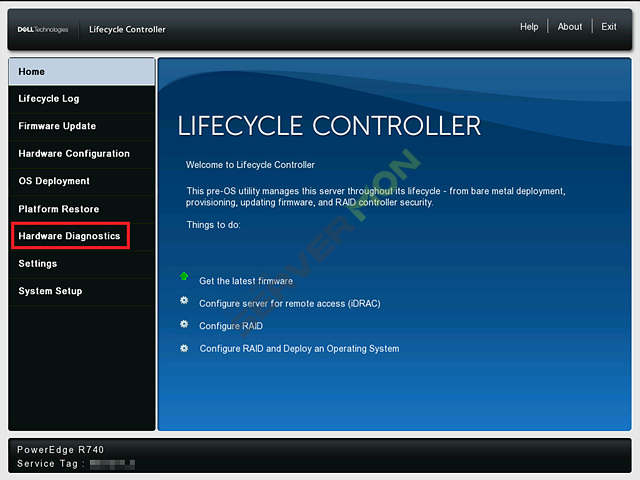Click the Service Tag label
This screenshot has height=480, width=640.
pos(51,464)
